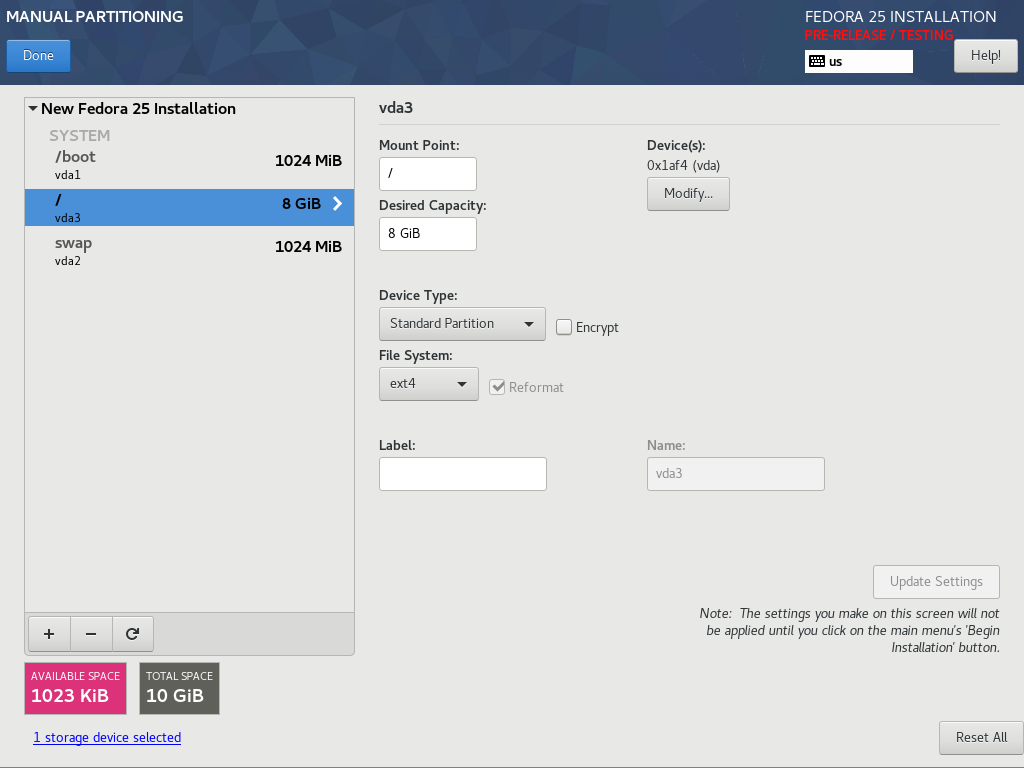The width and height of the screenshot is (1024, 768).
Task: Click the Modify... devices button
Action: pos(688,194)
